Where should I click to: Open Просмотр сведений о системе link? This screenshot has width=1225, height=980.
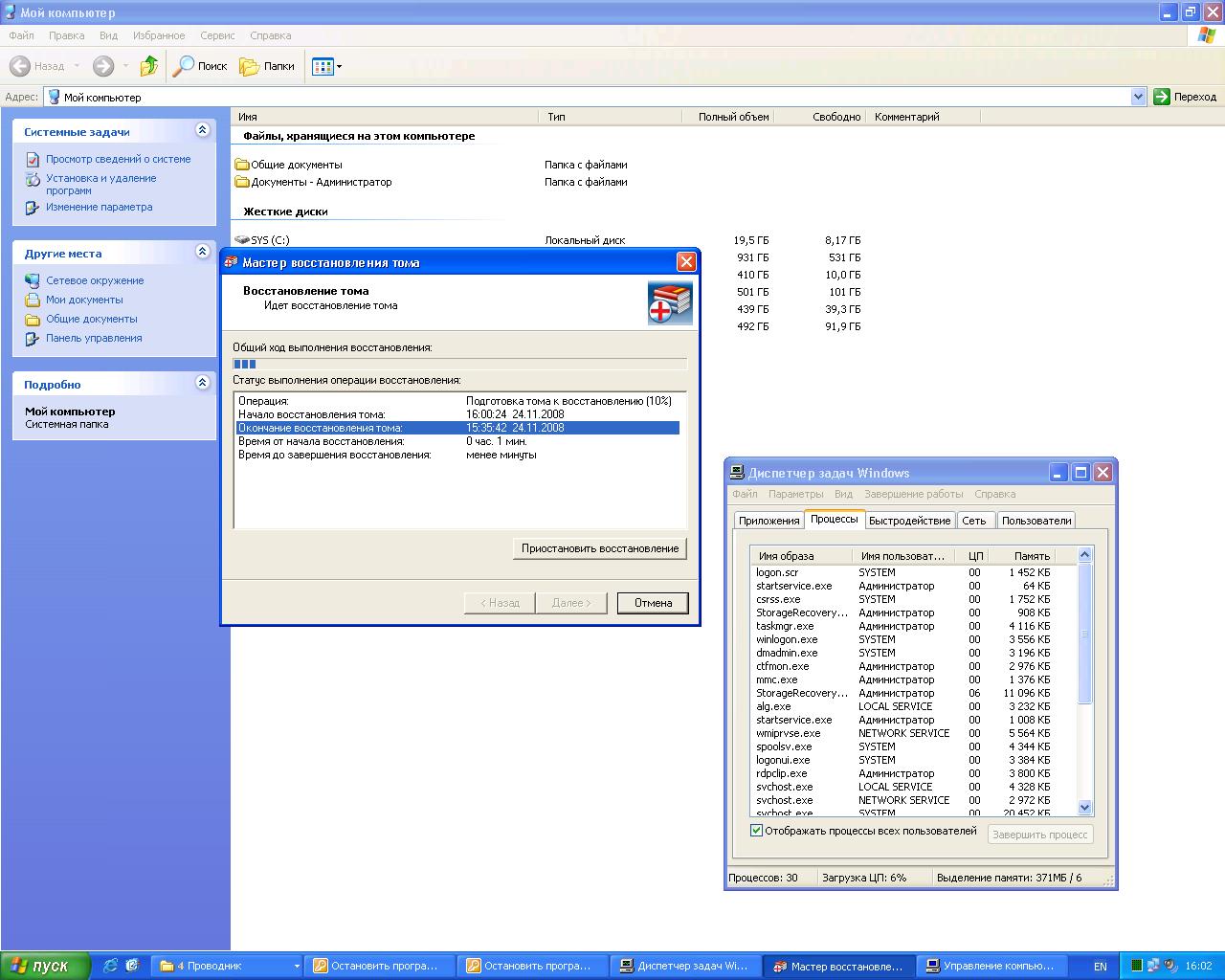pyautogui.click(x=118, y=159)
